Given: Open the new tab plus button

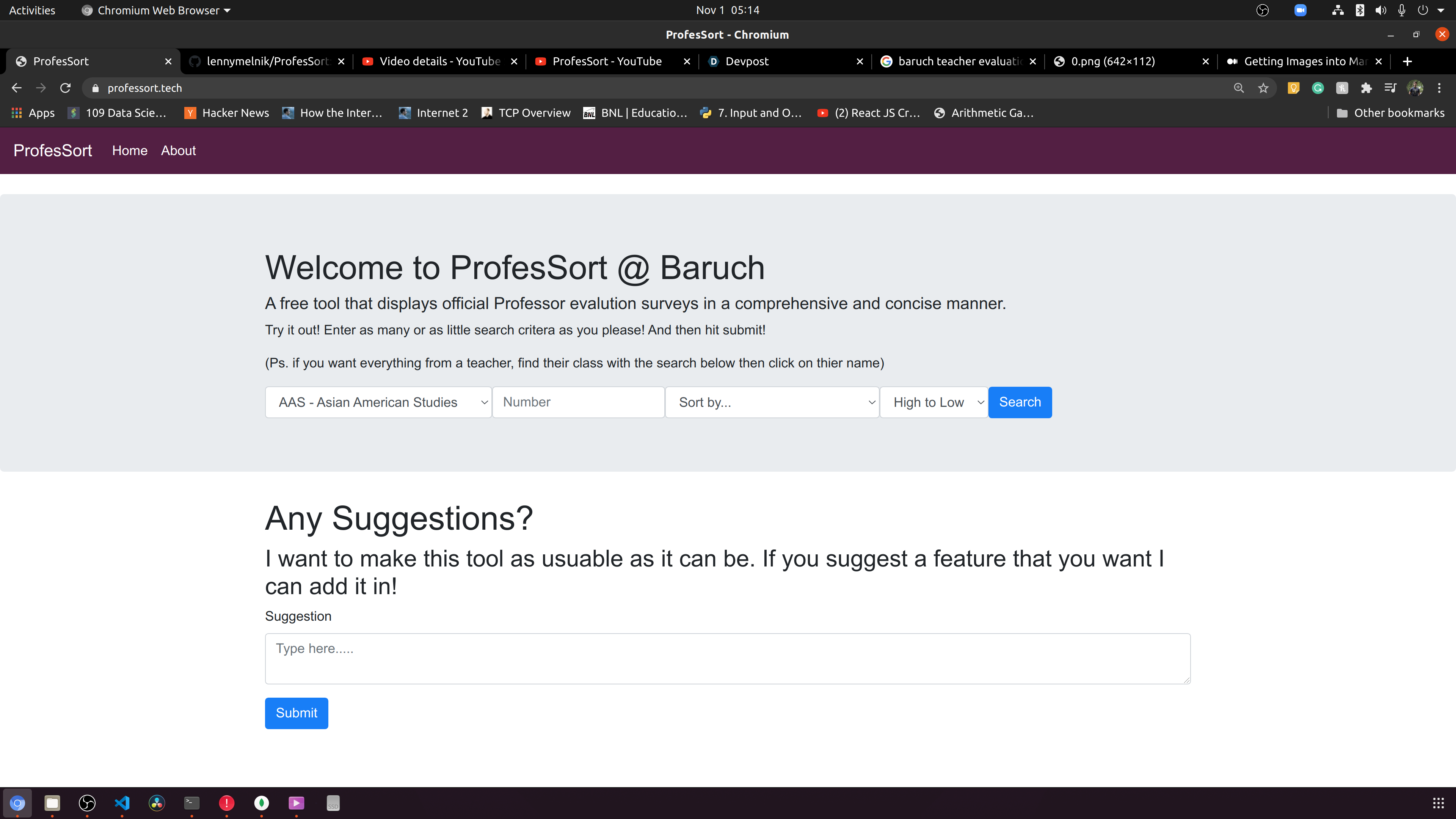Looking at the screenshot, I should 1407,61.
